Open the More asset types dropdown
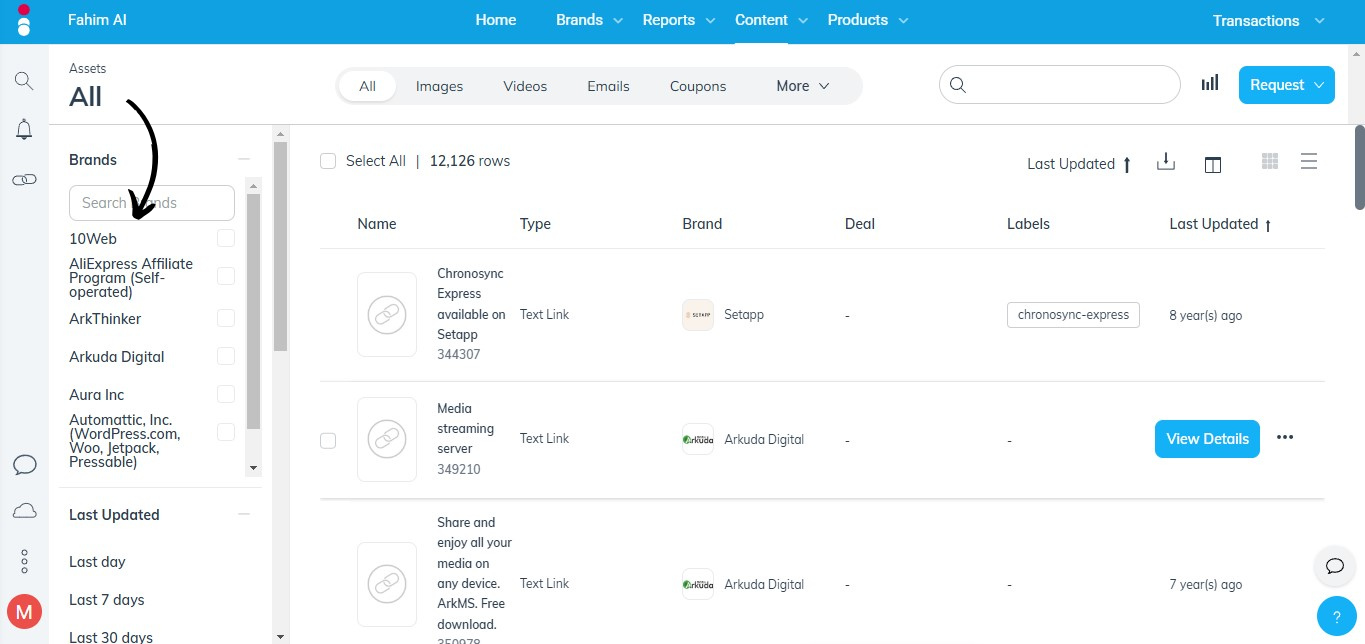The width and height of the screenshot is (1365, 644). tap(803, 86)
